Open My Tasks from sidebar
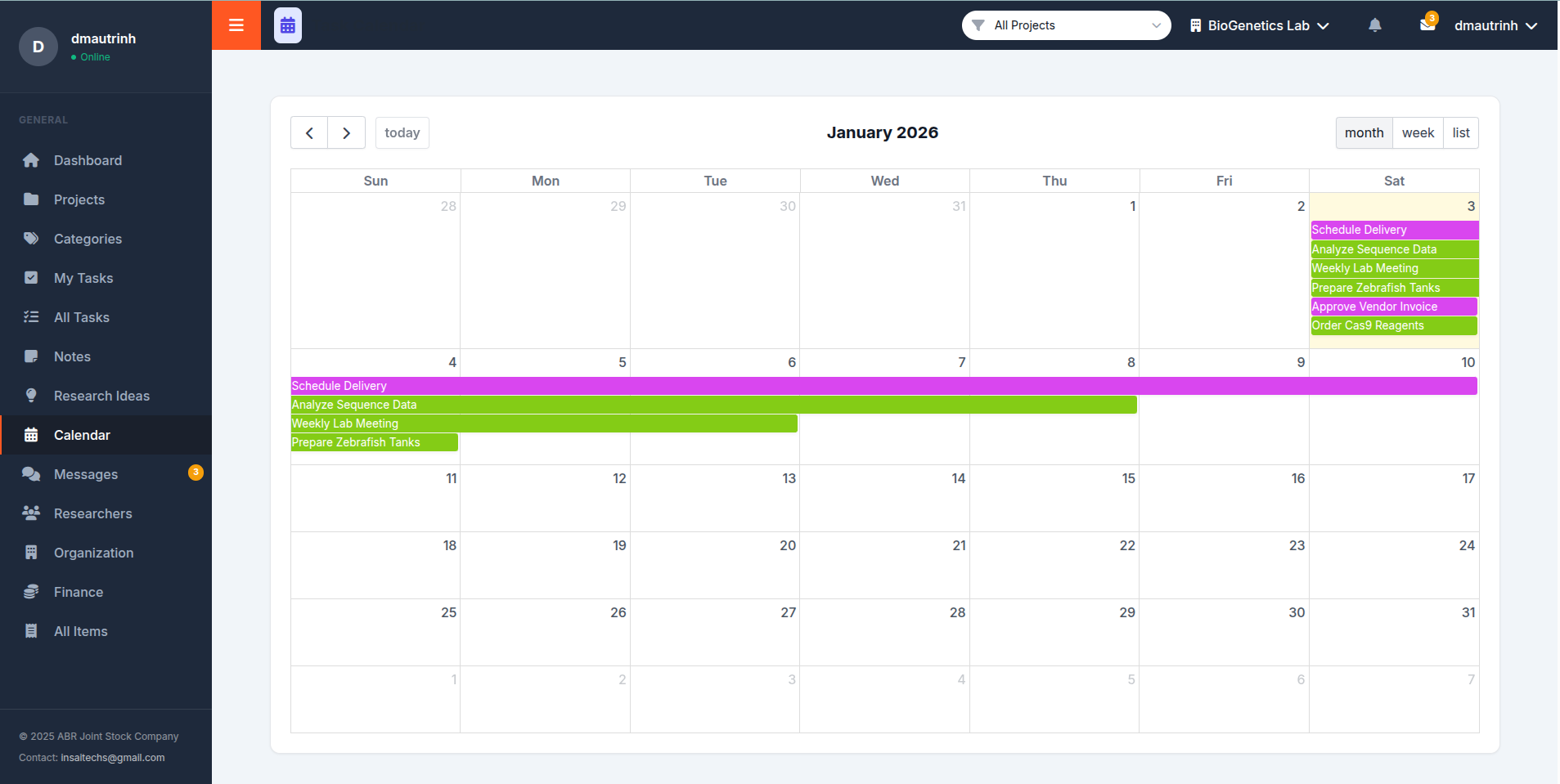Image resolution: width=1560 pixels, height=784 pixels. 83,278
